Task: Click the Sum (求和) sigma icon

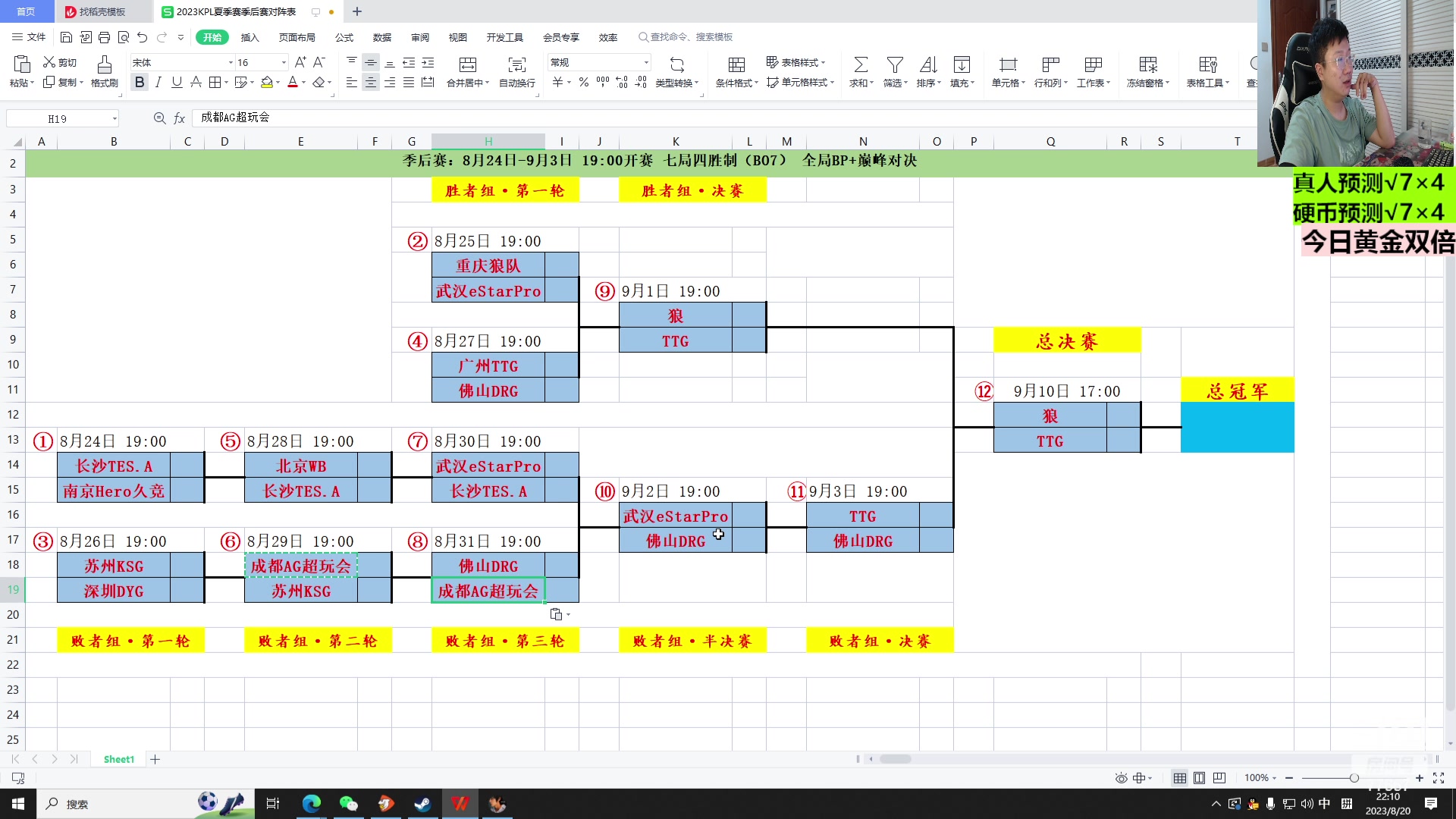Action: pyautogui.click(x=861, y=64)
